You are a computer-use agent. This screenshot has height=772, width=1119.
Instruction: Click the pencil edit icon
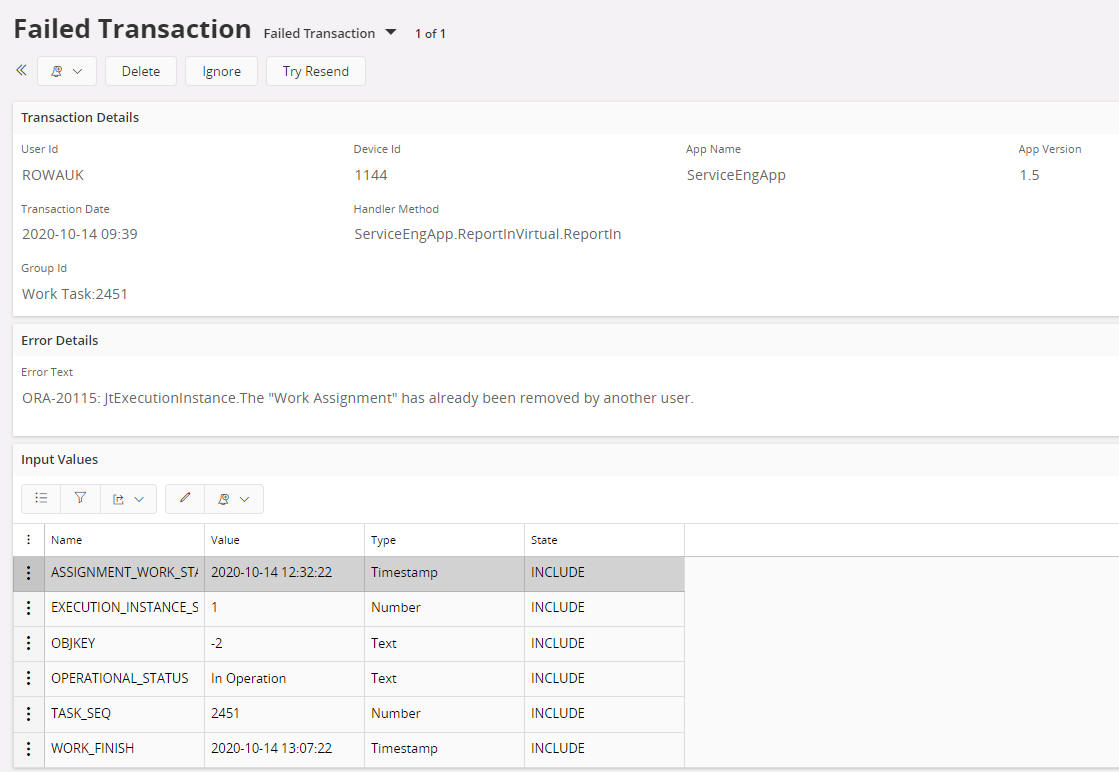coord(185,498)
